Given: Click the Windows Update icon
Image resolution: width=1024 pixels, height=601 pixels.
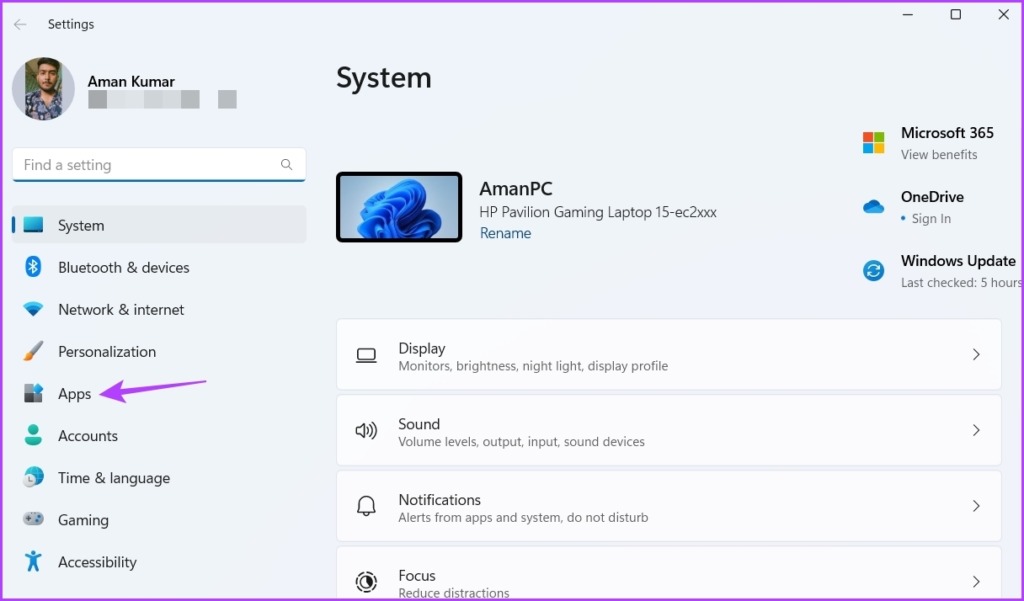Looking at the screenshot, I should pyautogui.click(x=872, y=270).
